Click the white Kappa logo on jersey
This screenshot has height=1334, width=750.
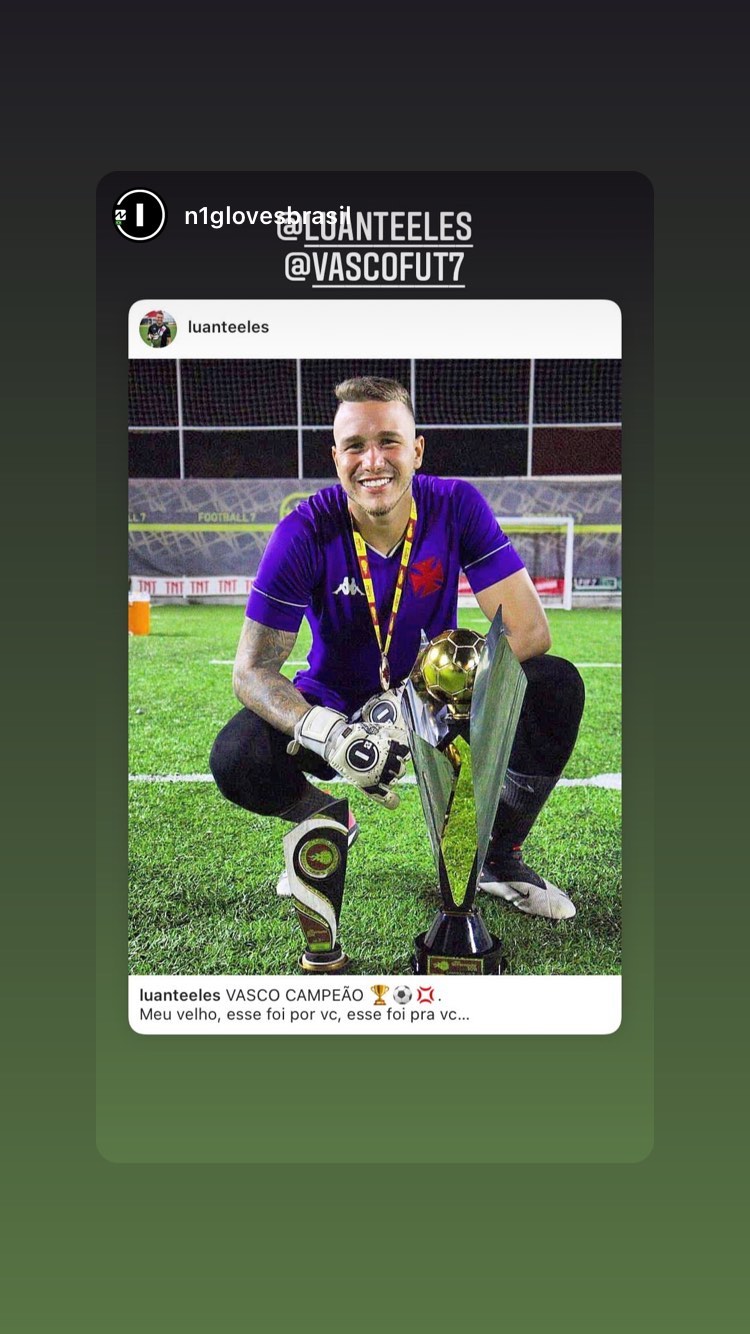(350, 586)
